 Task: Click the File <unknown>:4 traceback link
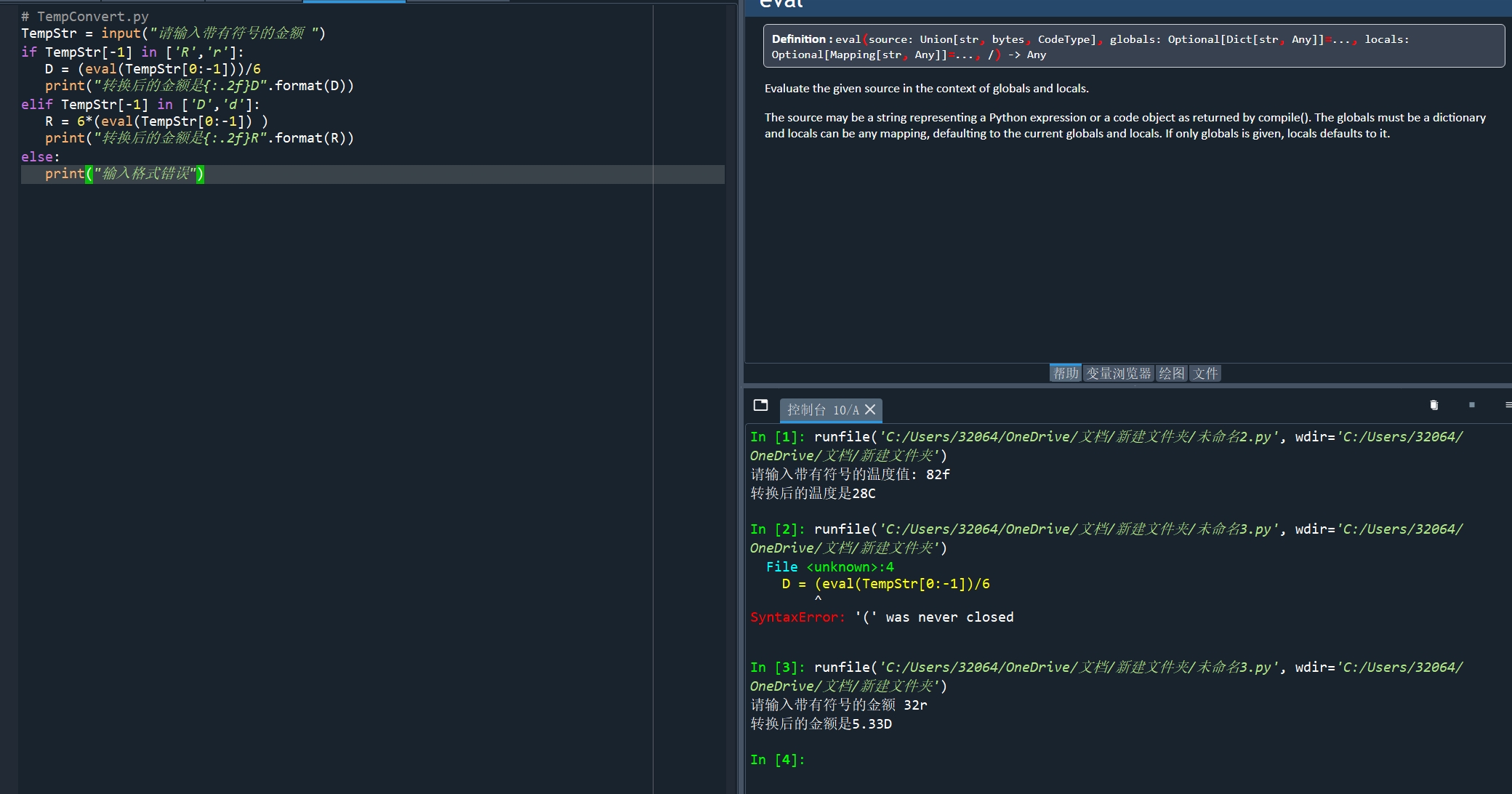click(829, 567)
